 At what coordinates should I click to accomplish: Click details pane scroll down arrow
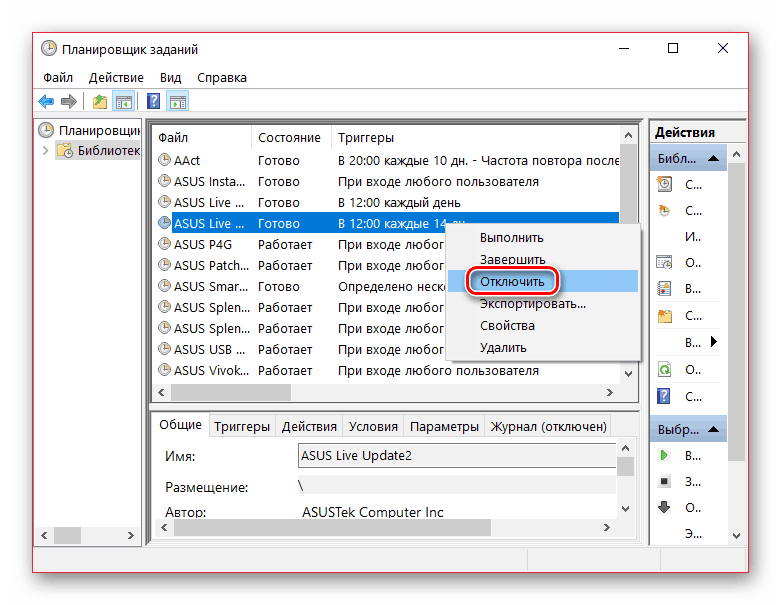[x=626, y=508]
